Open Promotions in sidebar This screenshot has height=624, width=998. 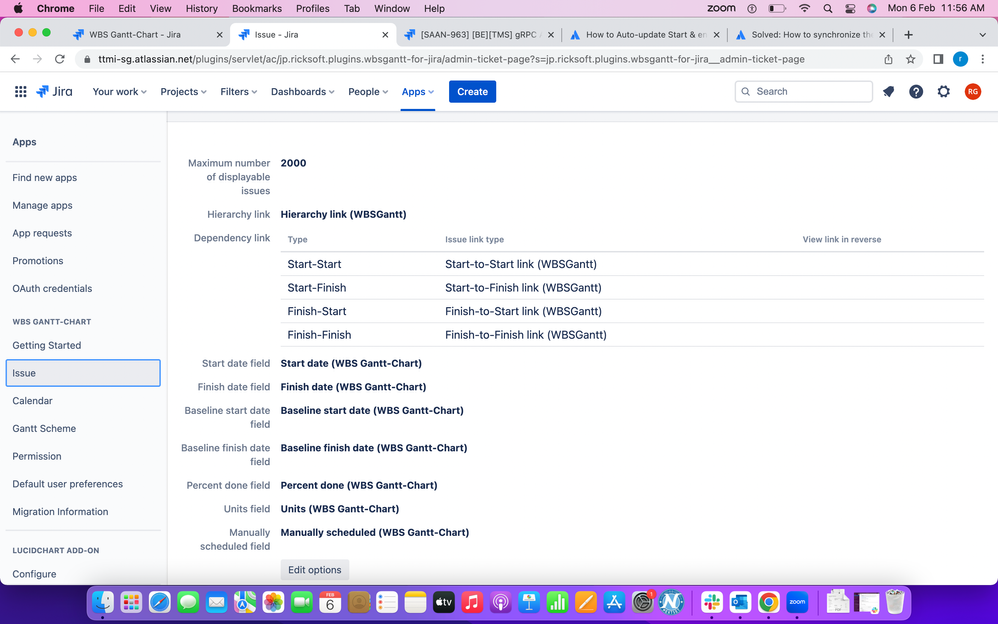click(x=38, y=260)
